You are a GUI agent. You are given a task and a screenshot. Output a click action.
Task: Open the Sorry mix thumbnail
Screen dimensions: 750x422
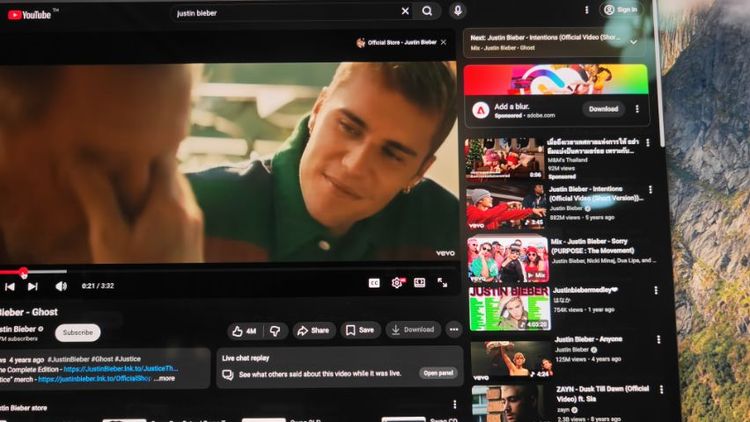[x=508, y=259]
